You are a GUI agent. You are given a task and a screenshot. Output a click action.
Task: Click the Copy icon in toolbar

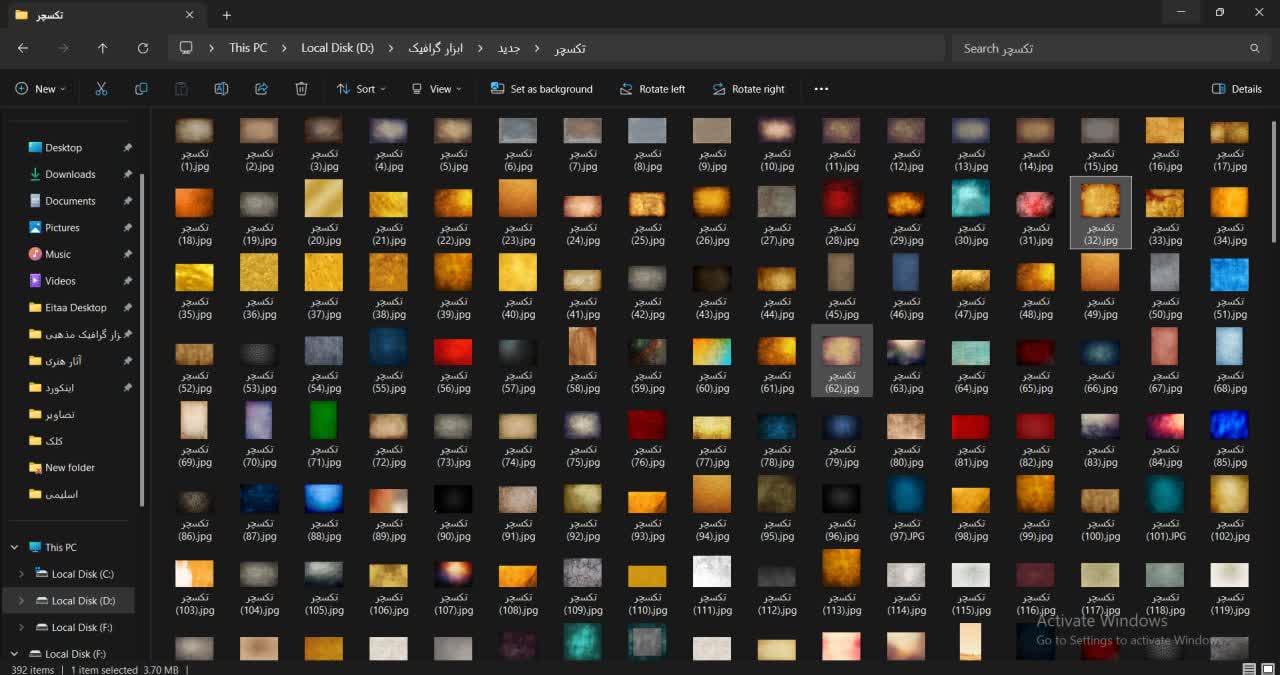pos(141,89)
